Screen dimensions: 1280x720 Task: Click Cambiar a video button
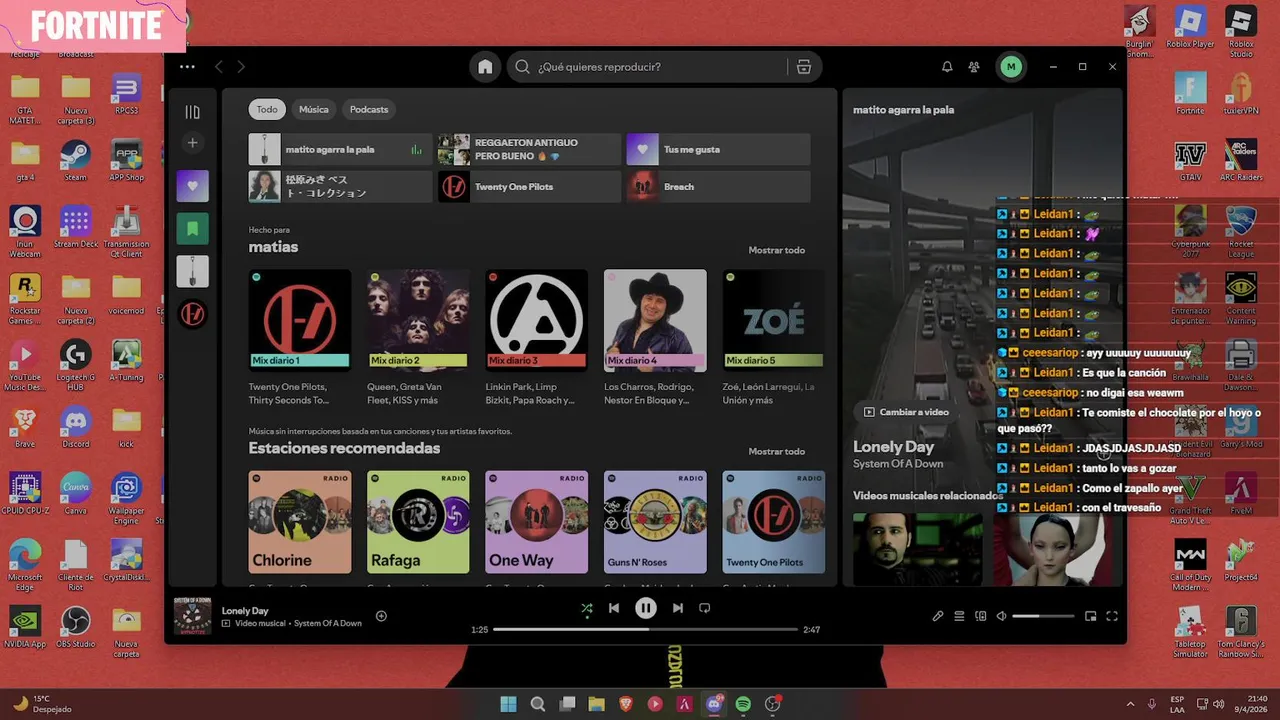(906, 412)
